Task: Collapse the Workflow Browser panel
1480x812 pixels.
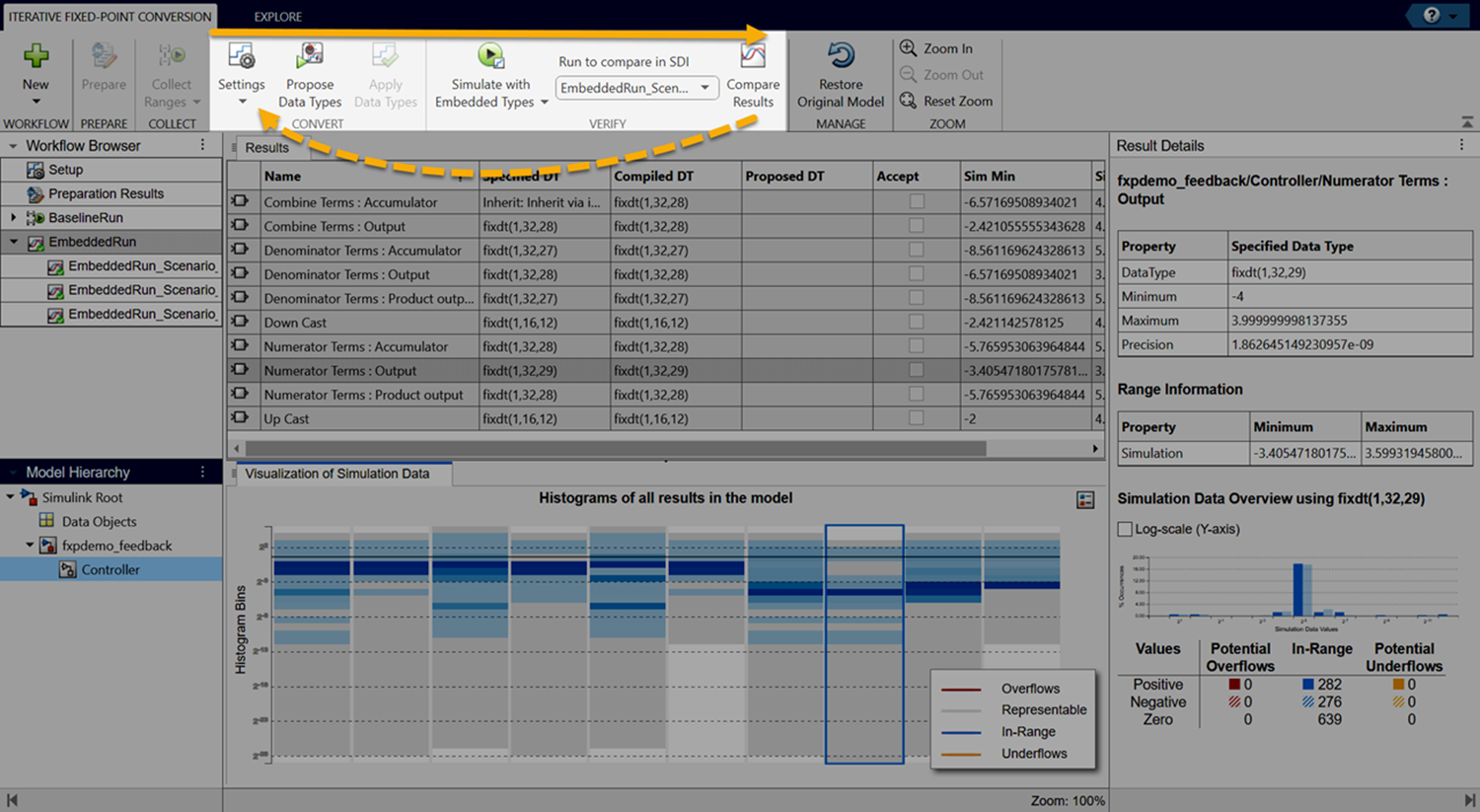Action: (x=13, y=145)
